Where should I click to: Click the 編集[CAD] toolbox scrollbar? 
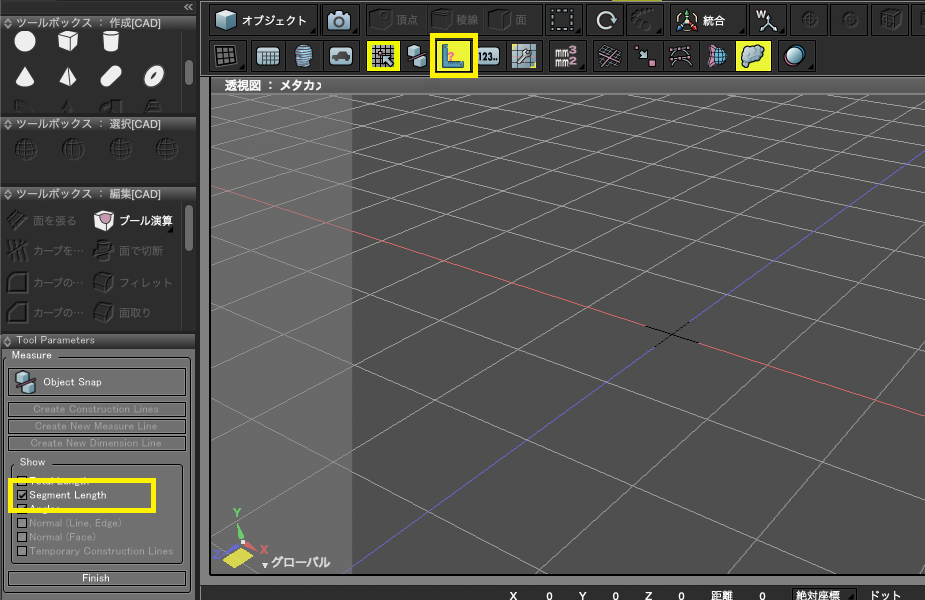[x=189, y=228]
